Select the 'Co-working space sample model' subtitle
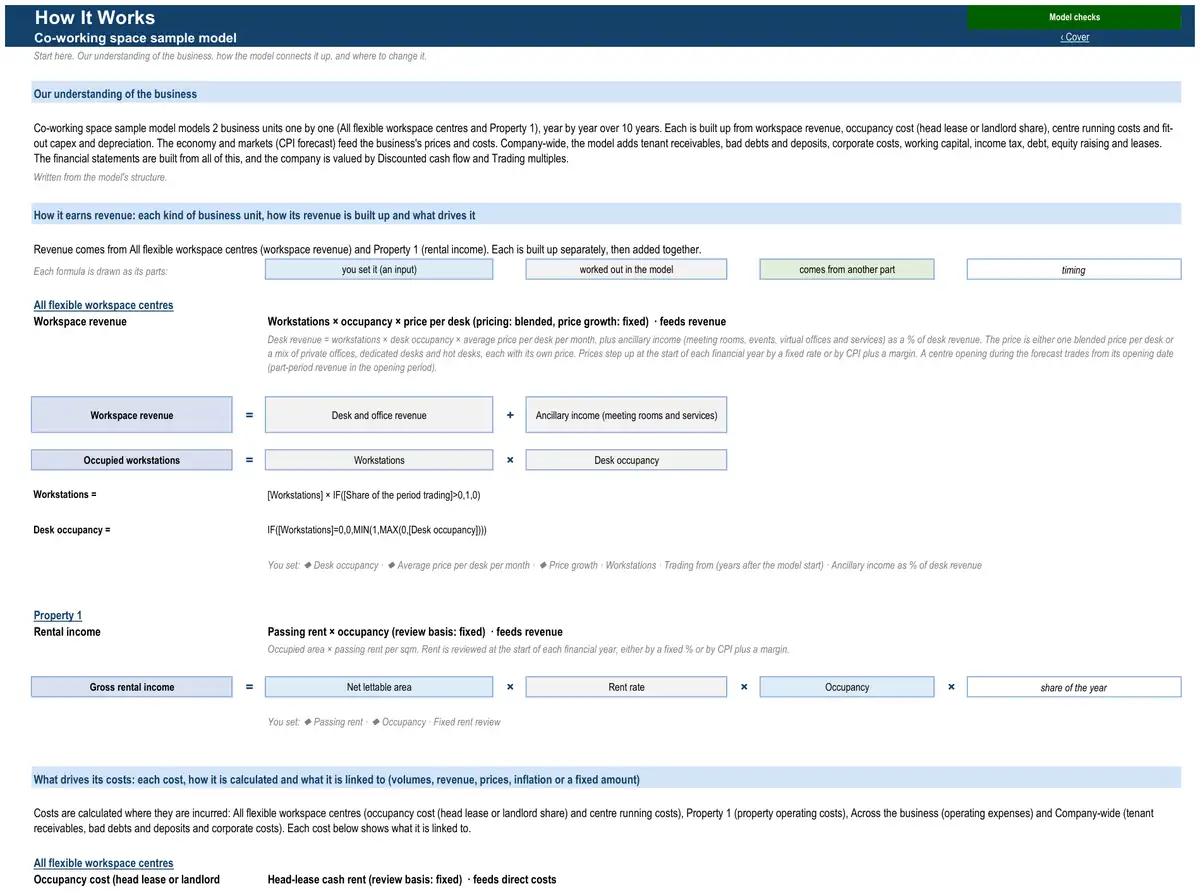 pos(135,38)
